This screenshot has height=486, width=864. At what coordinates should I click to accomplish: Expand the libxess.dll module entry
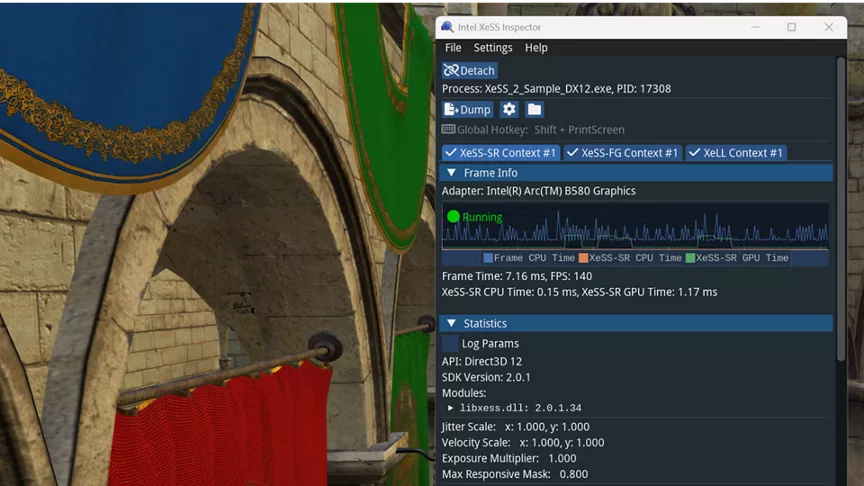(x=450, y=408)
